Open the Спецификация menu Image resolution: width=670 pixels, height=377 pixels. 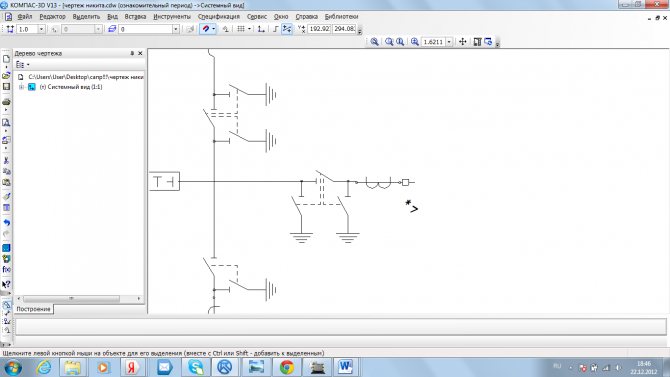[x=218, y=16]
